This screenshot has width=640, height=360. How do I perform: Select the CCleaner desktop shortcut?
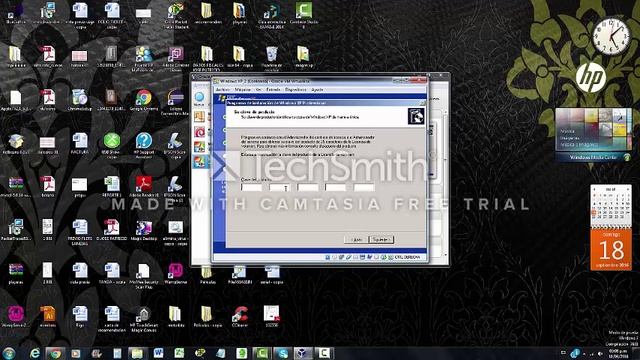tap(240, 317)
